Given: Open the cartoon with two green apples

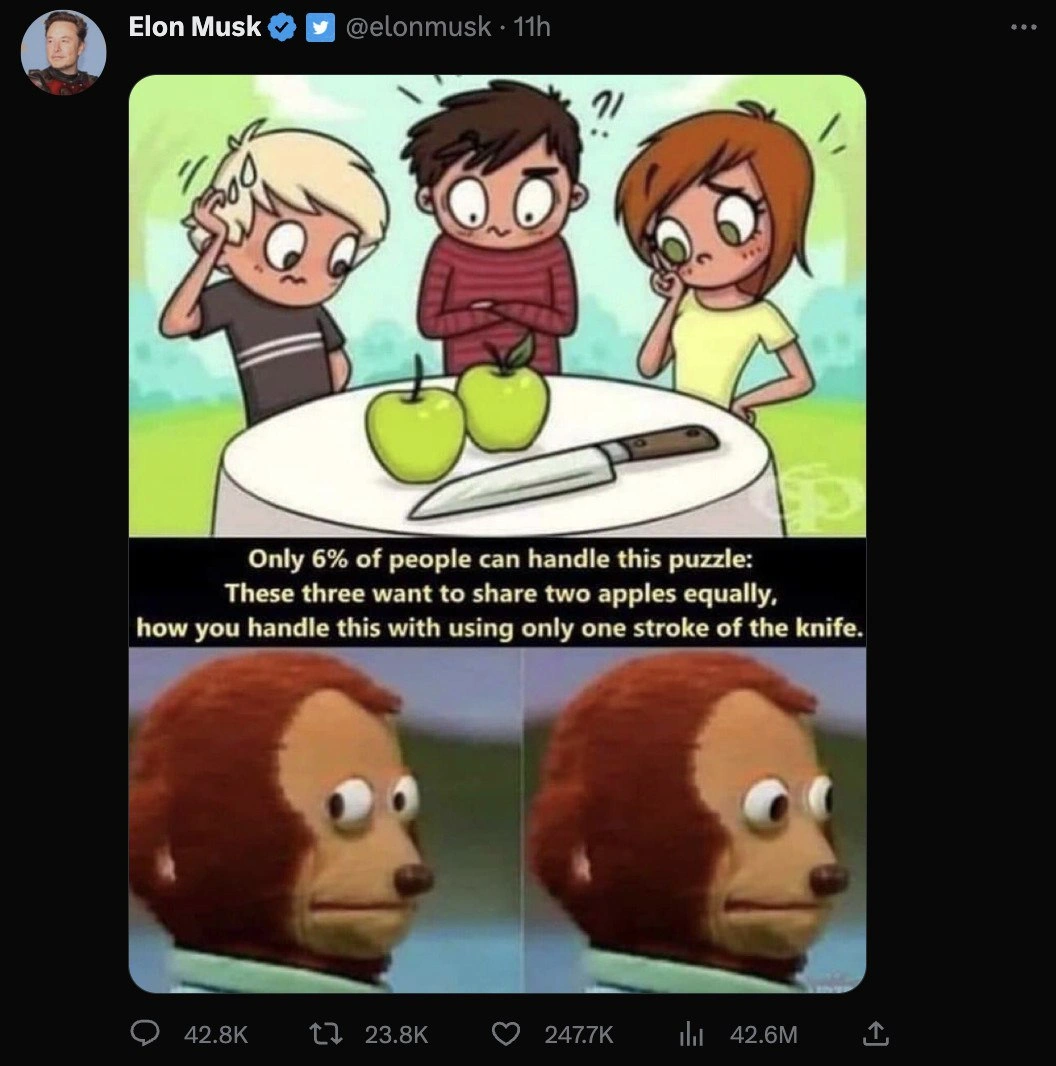Looking at the screenshot, I should (497, 306).
